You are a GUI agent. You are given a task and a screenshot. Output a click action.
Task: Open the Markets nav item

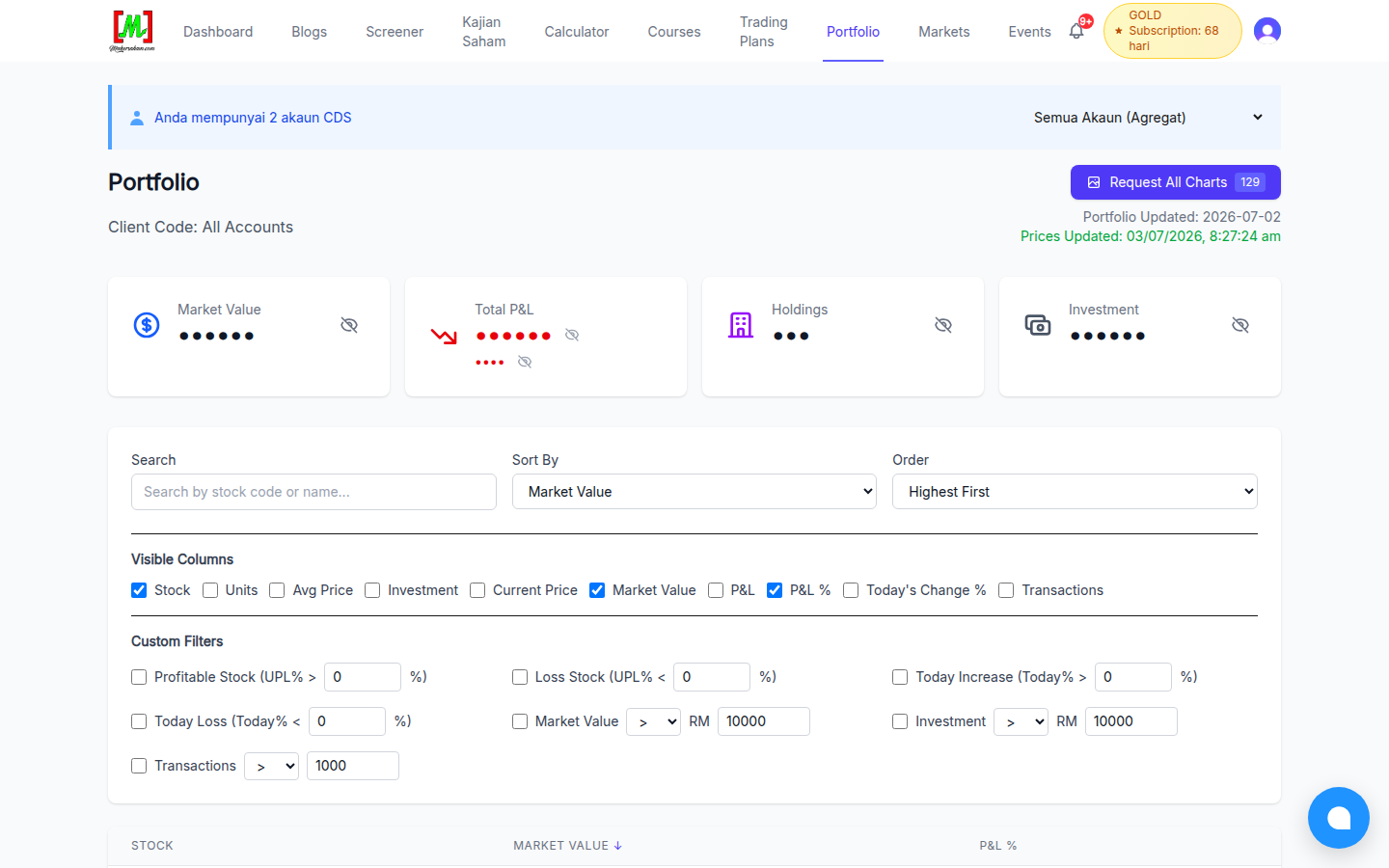[943, 32]
